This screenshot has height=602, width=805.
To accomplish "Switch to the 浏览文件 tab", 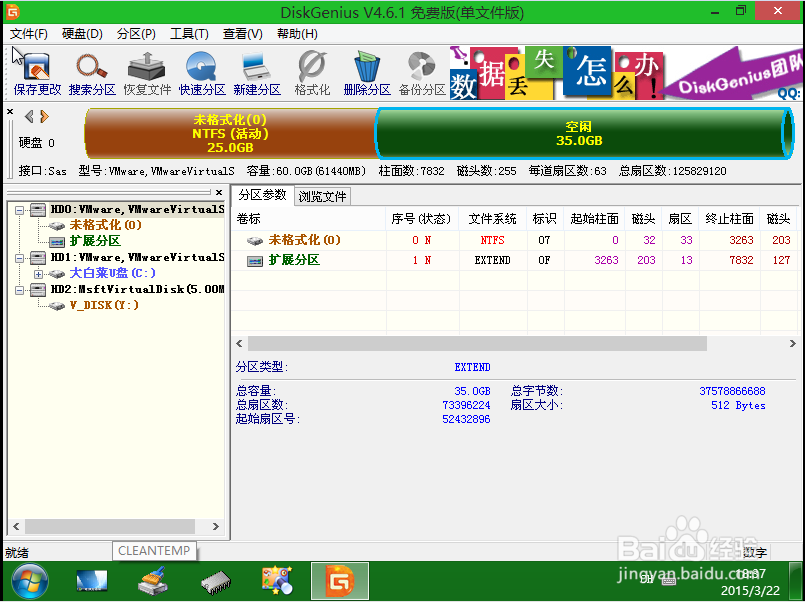I will point(322,197).
